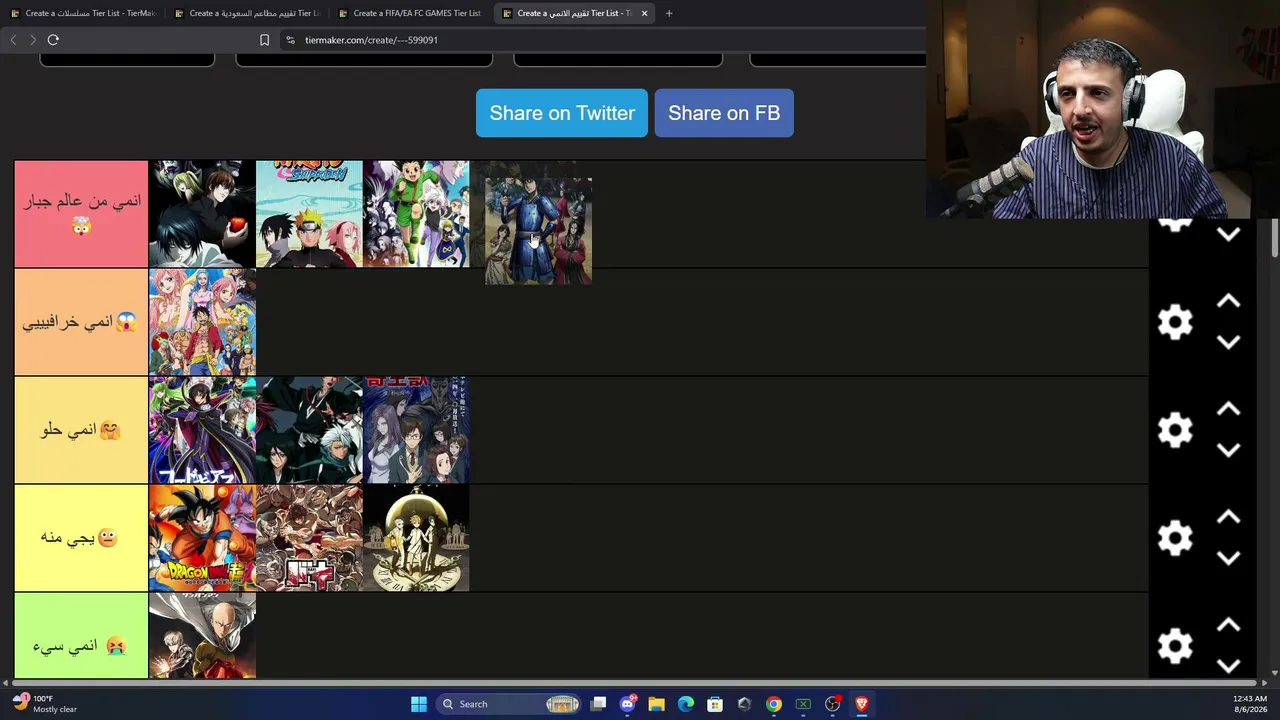Click the Share on FB button
Image resolution: width=1280 pixels, height=720 pixels.
724,113
